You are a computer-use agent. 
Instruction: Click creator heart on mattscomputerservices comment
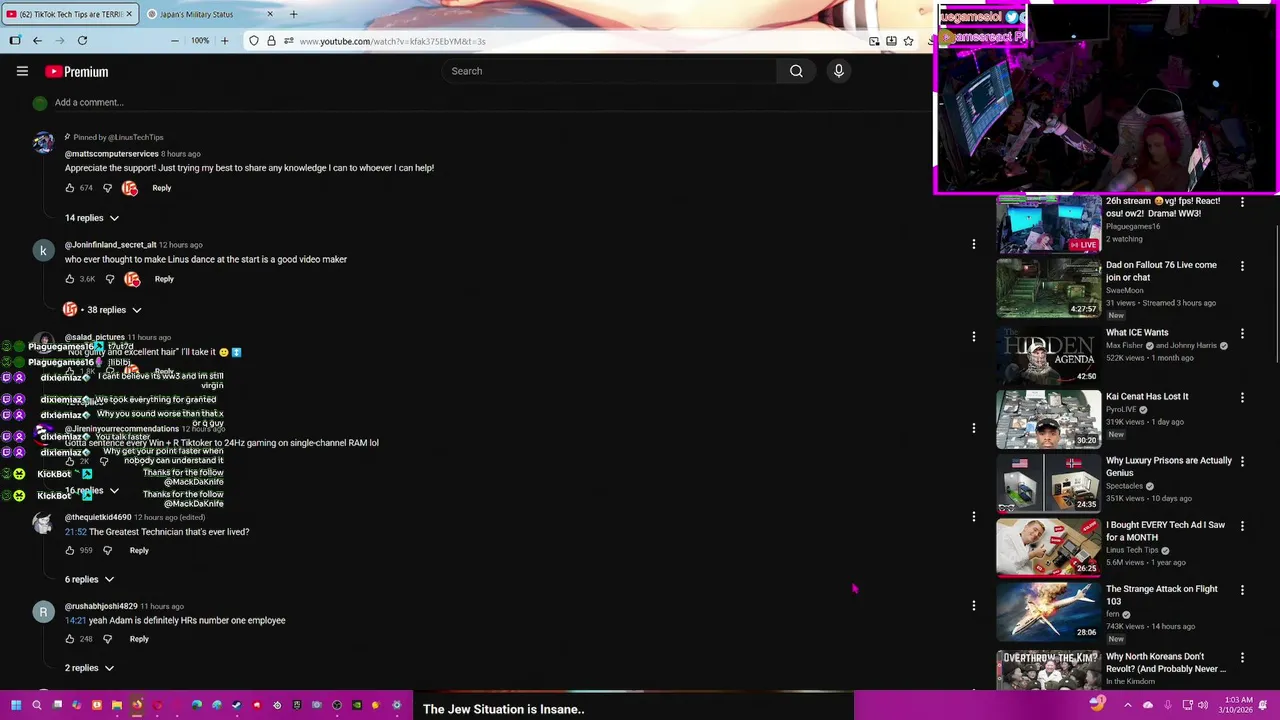coord(130,188)
